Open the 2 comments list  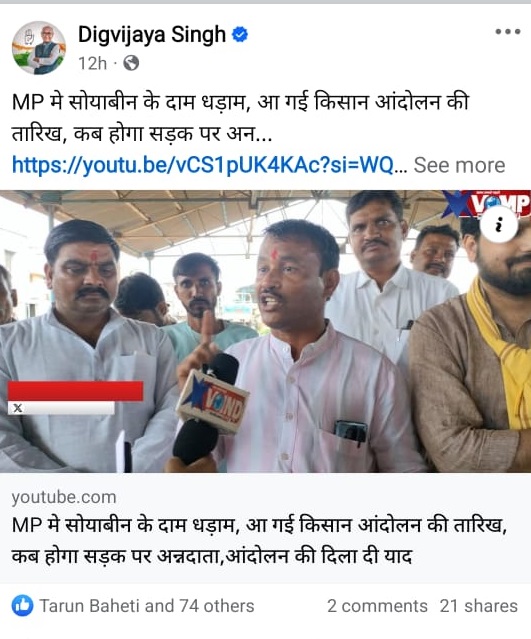[x=377, y=606]
